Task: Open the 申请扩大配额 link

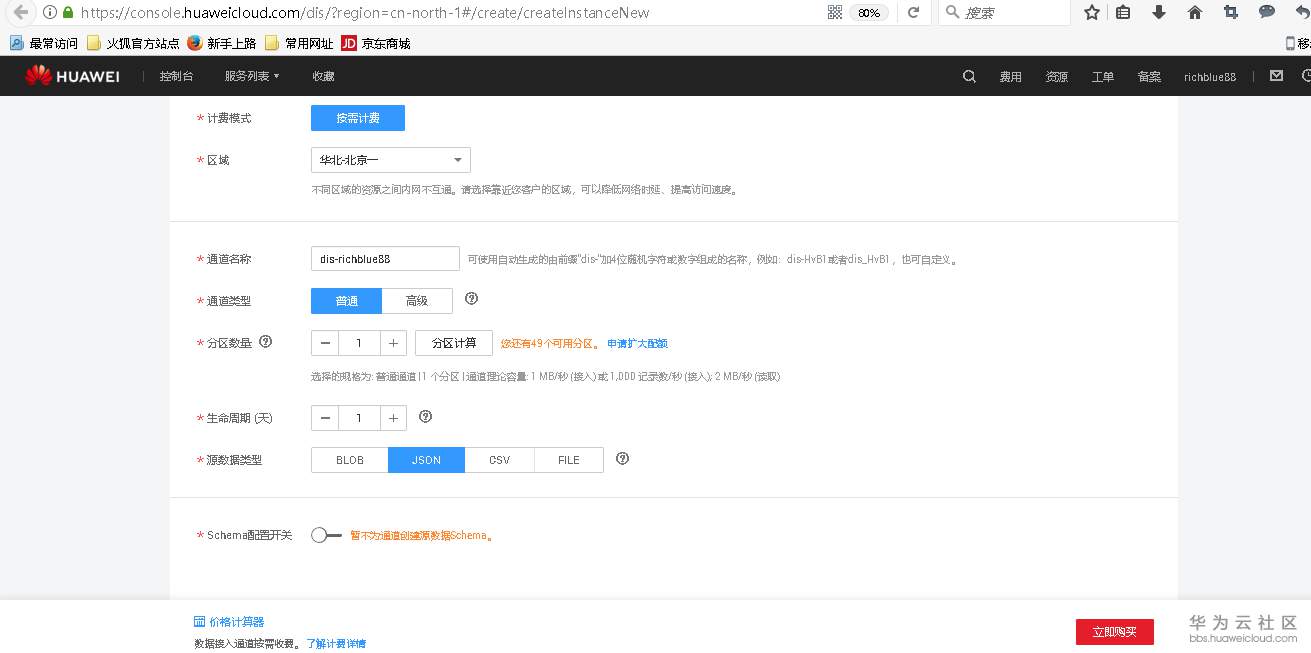Action: click(637, 342)
